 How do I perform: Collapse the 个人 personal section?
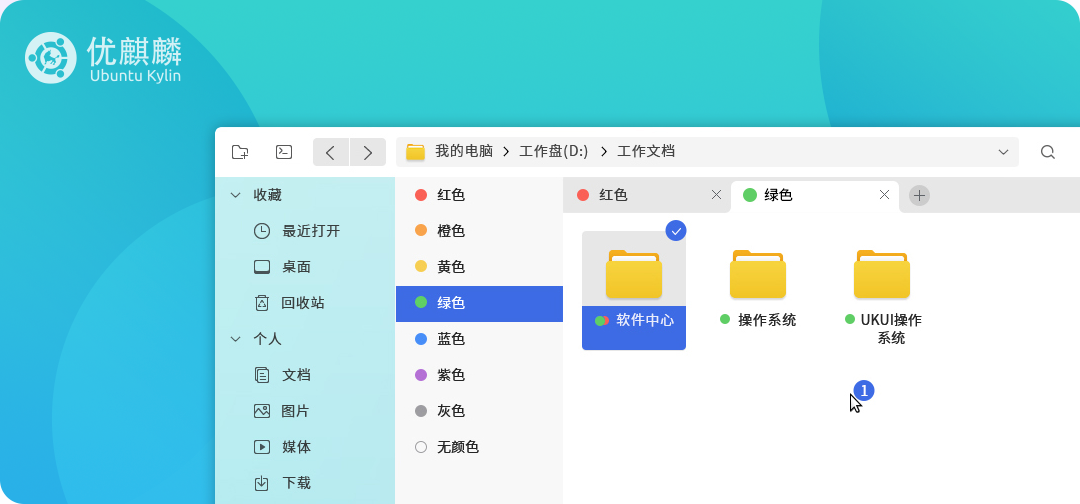pyautogui.click(x=236, y=339)
